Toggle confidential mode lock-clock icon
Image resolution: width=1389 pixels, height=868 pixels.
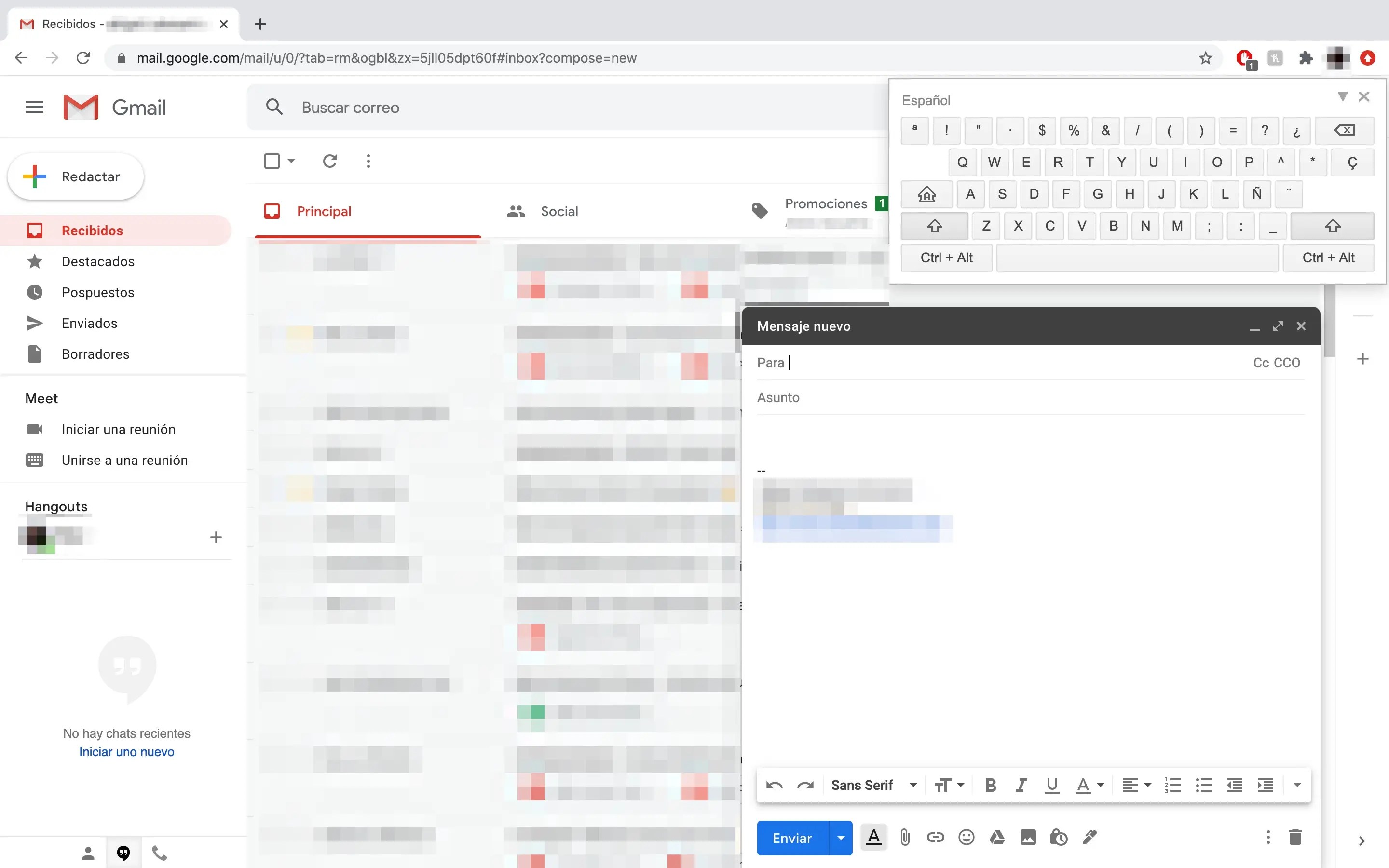[1059, 838]
